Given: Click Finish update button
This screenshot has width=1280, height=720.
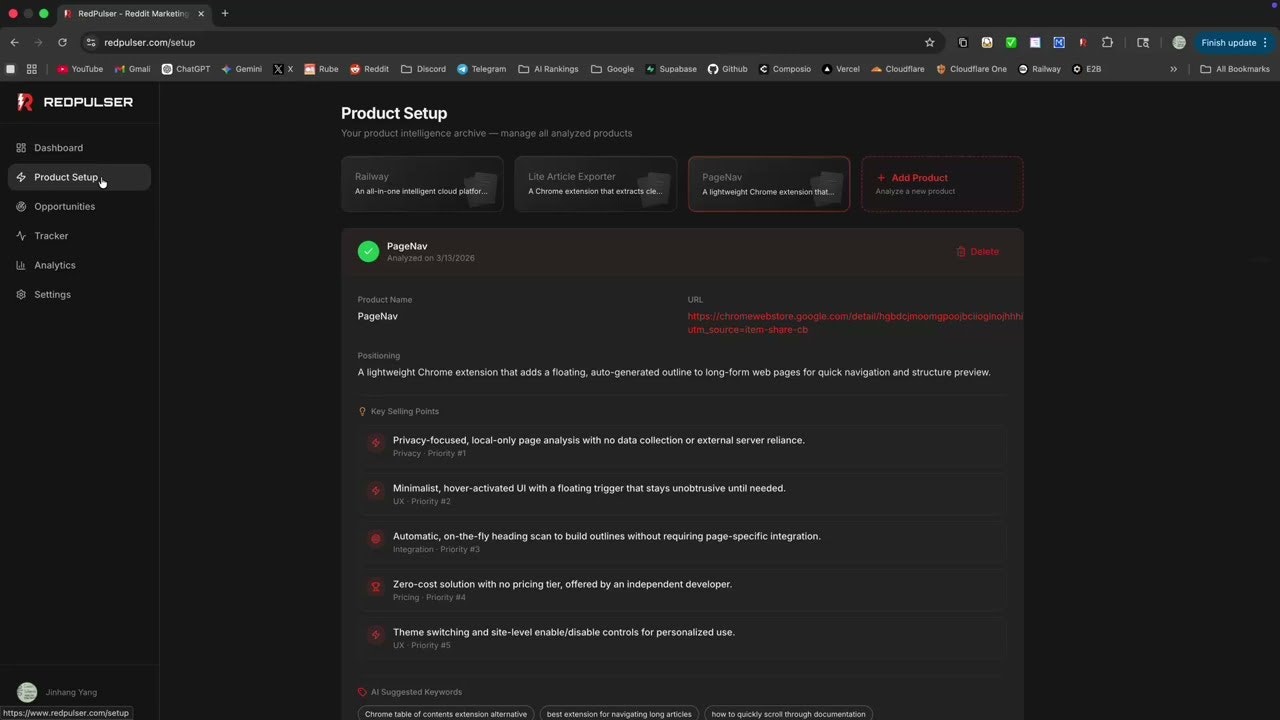Looking at the screenshot, I should point(1229,42).
